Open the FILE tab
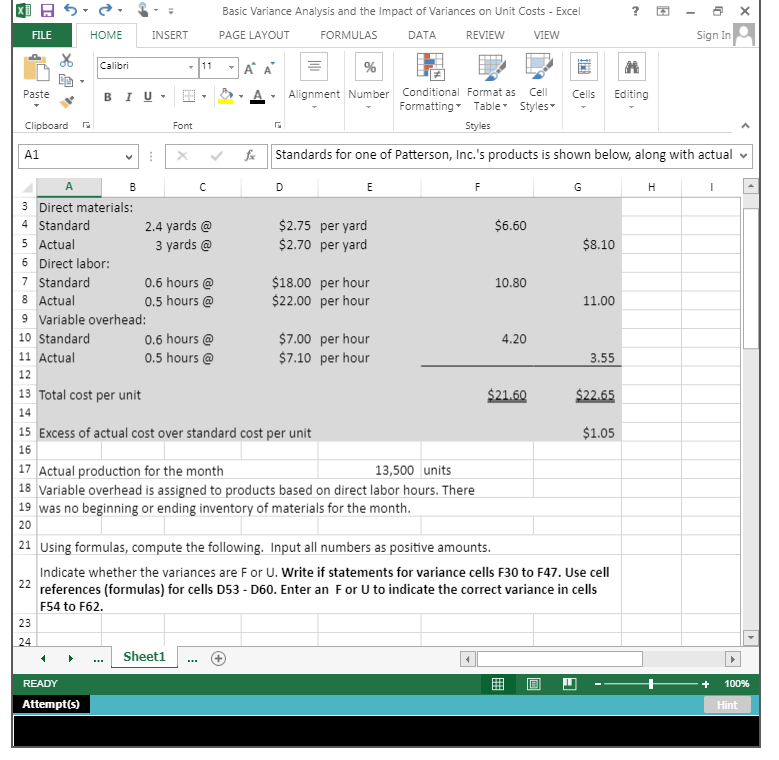The height and width of the screenshot is (760, 779). [x=42, y=35]
